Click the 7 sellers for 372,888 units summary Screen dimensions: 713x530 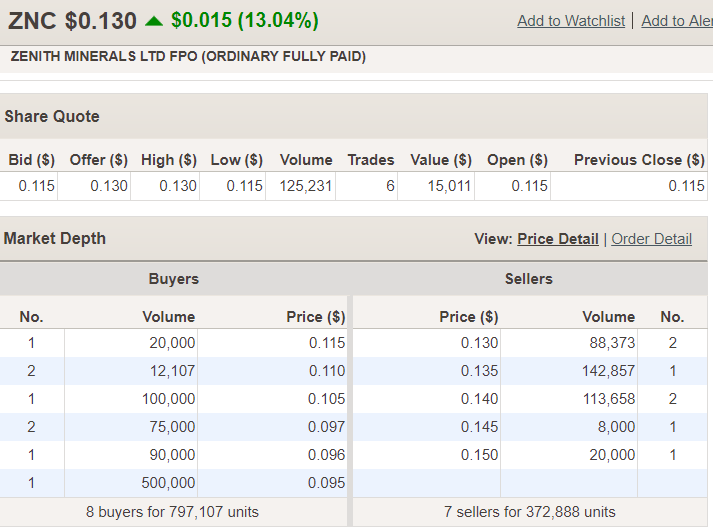(x=530, y=512)
